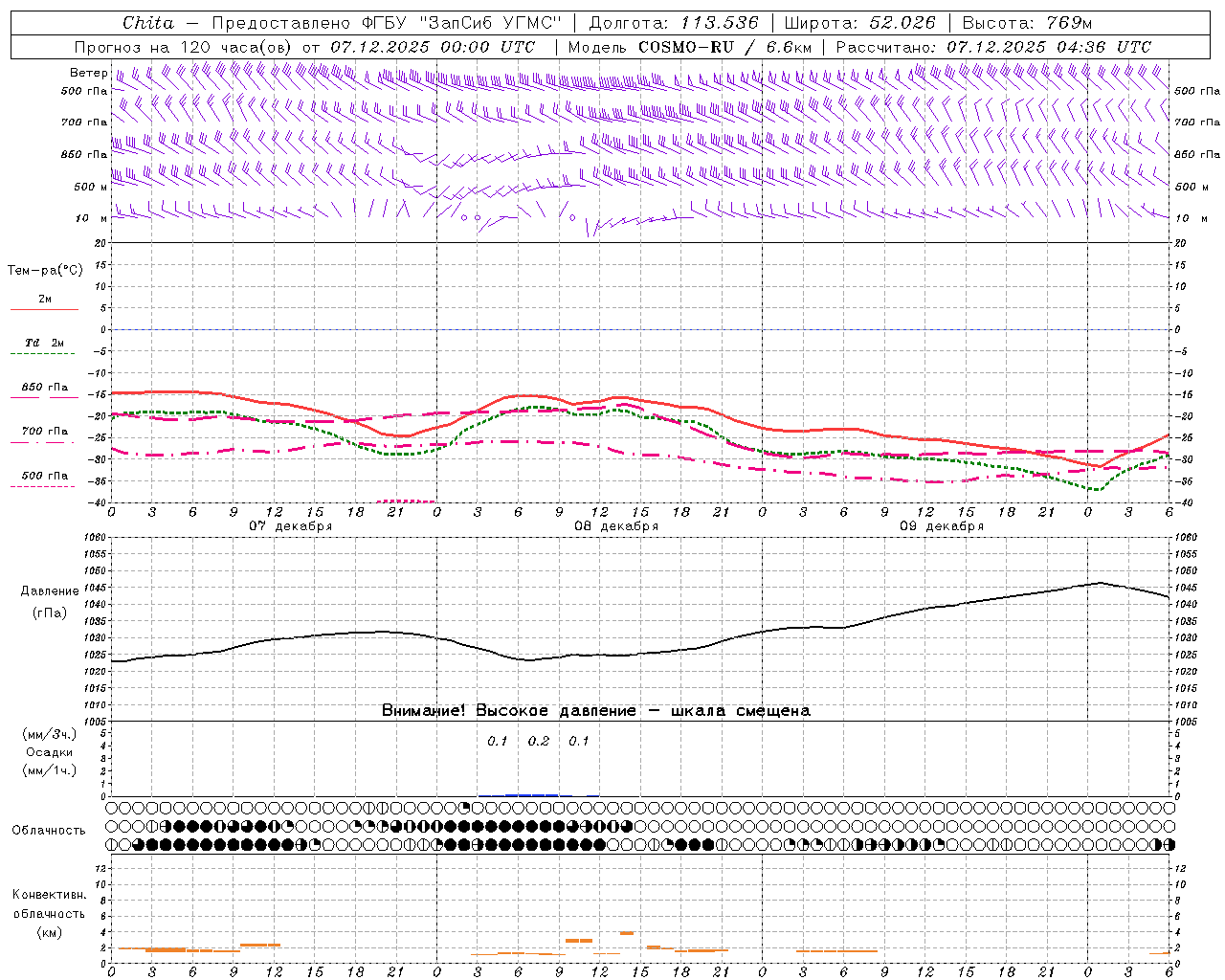Click the "Широта: 52.026" header field

pyautogui.click(x=859, y=23)
